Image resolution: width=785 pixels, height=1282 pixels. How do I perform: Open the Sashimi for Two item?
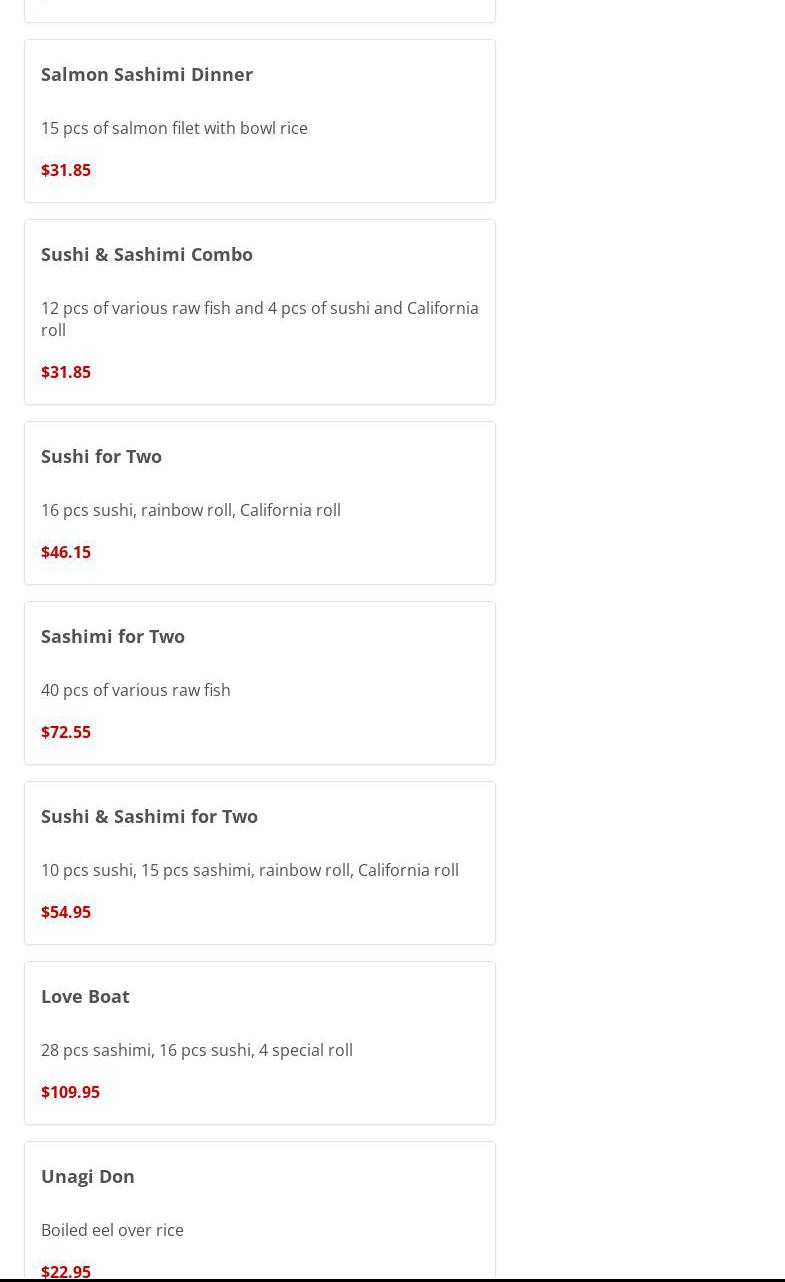coord(113,636)
